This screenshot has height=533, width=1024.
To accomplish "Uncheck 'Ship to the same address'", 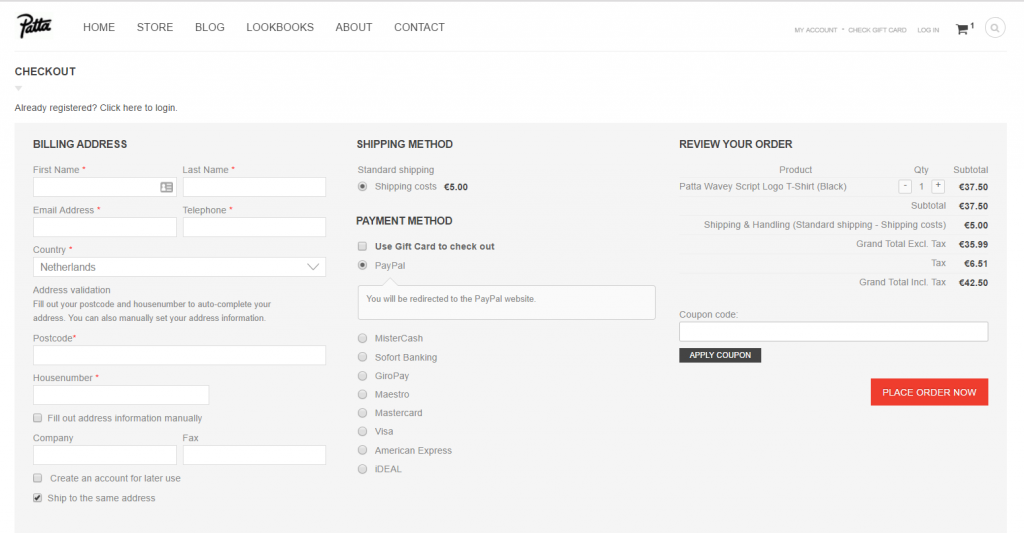I will click(x=38, y=498).
